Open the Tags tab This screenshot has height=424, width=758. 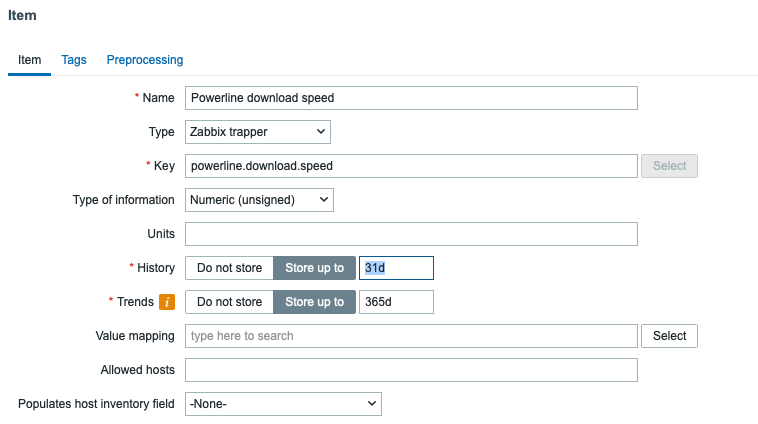tap(74, 60)
